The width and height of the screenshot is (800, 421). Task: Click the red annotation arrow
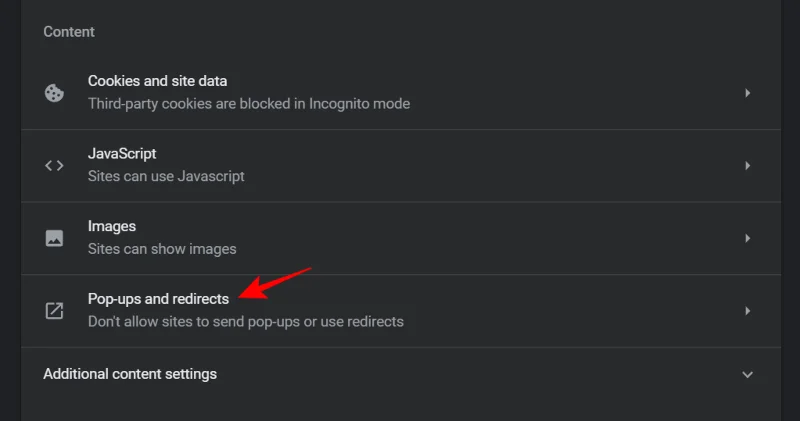tap(279, 283)
